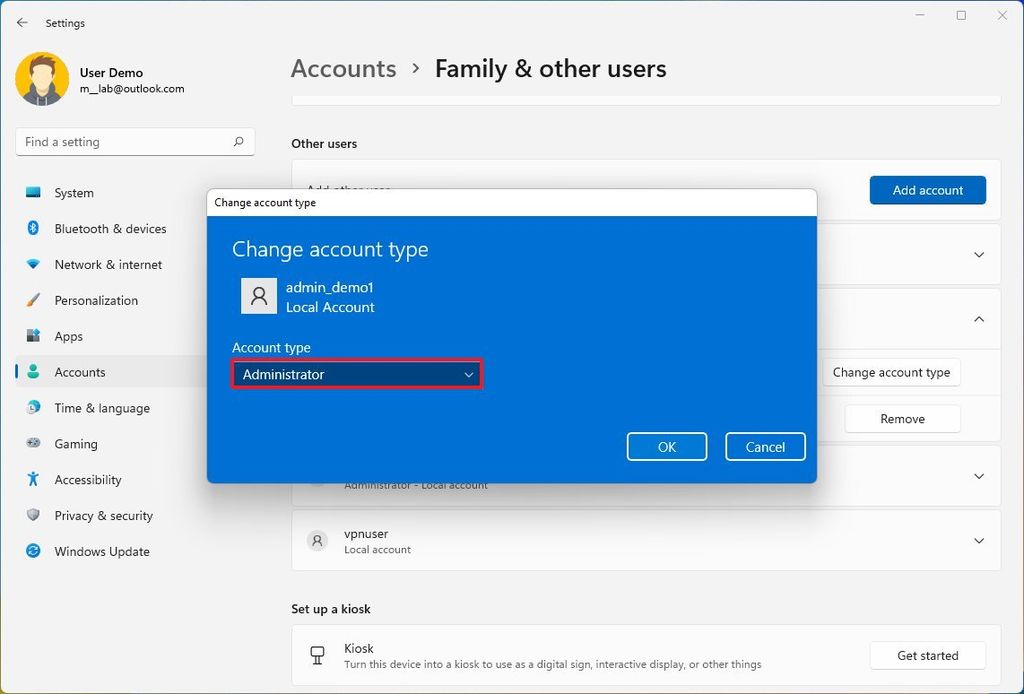1024x694 pixels.
Task: Click the back arrow in Settings
Action: pyautogui.click(x=21, y=22)
